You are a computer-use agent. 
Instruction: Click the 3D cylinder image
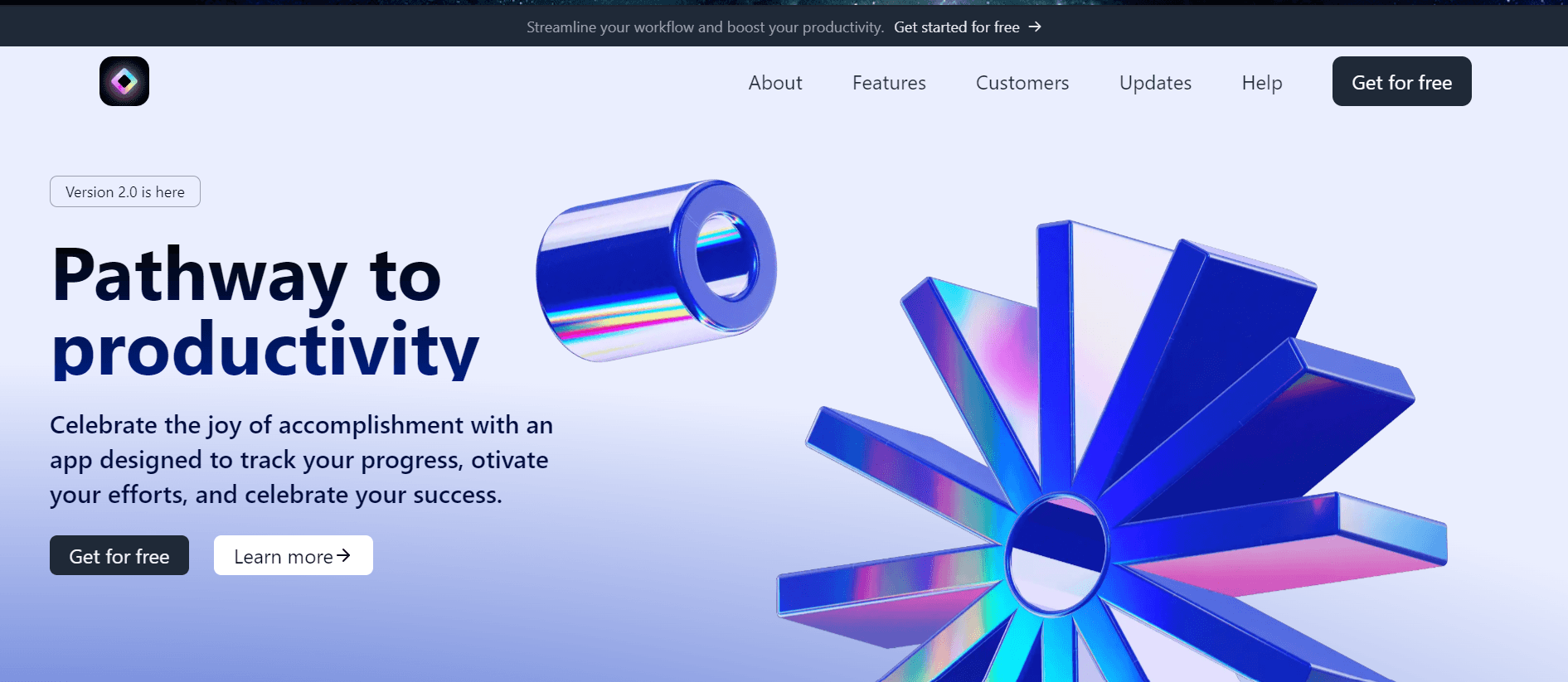coord(656,270)
